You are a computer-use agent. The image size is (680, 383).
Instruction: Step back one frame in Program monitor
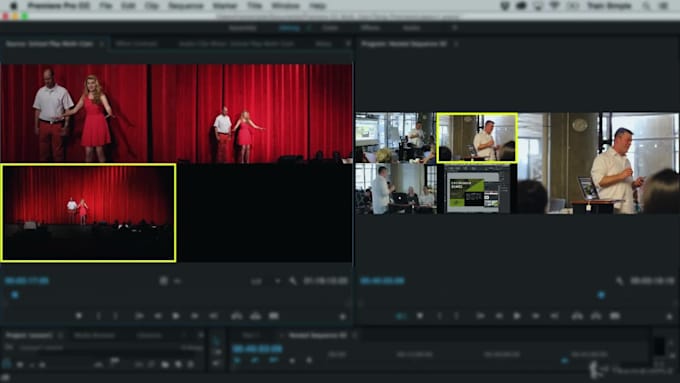point(499,316)
